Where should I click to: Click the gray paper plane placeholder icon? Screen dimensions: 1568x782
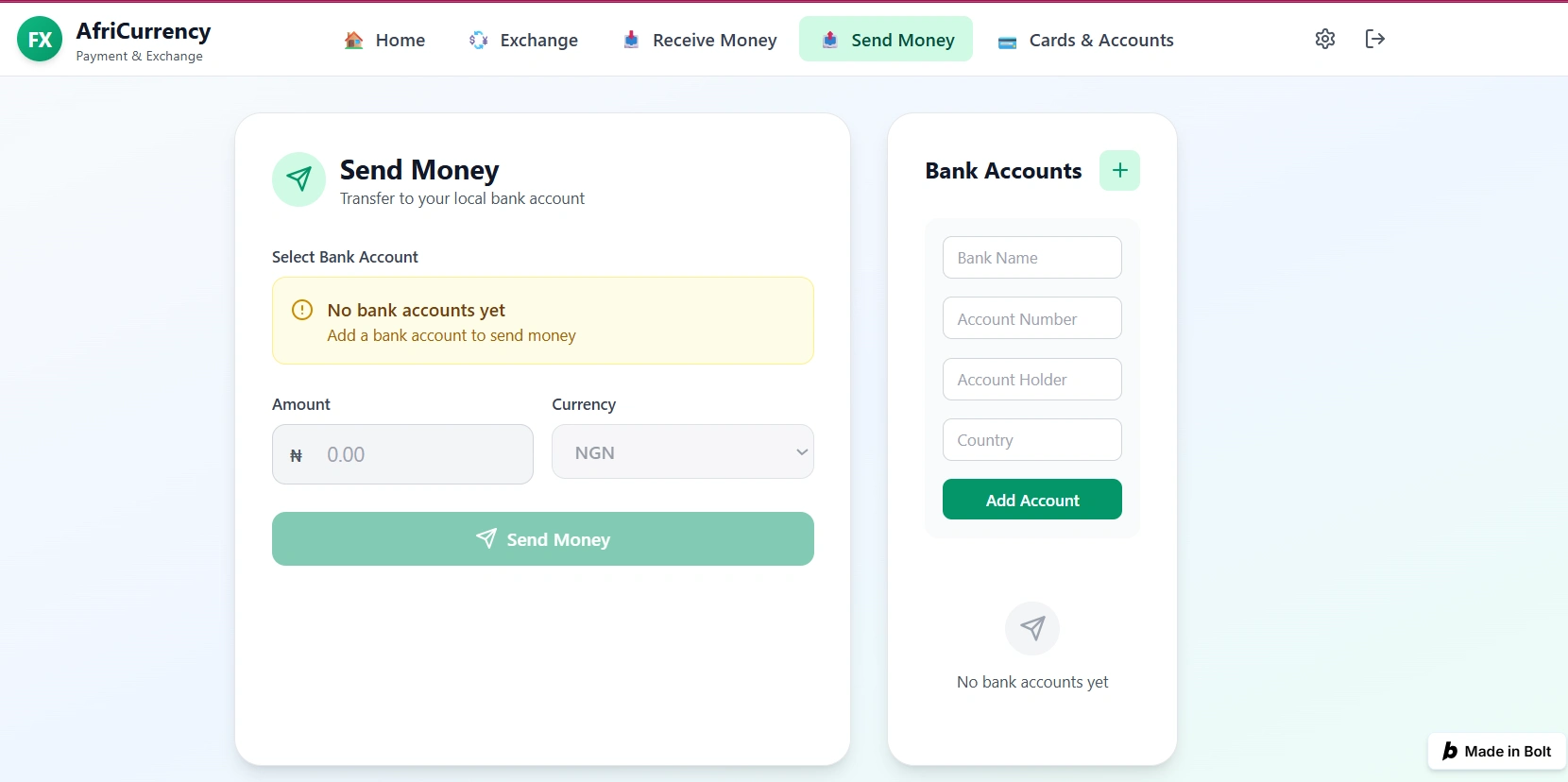[1032, 629]
